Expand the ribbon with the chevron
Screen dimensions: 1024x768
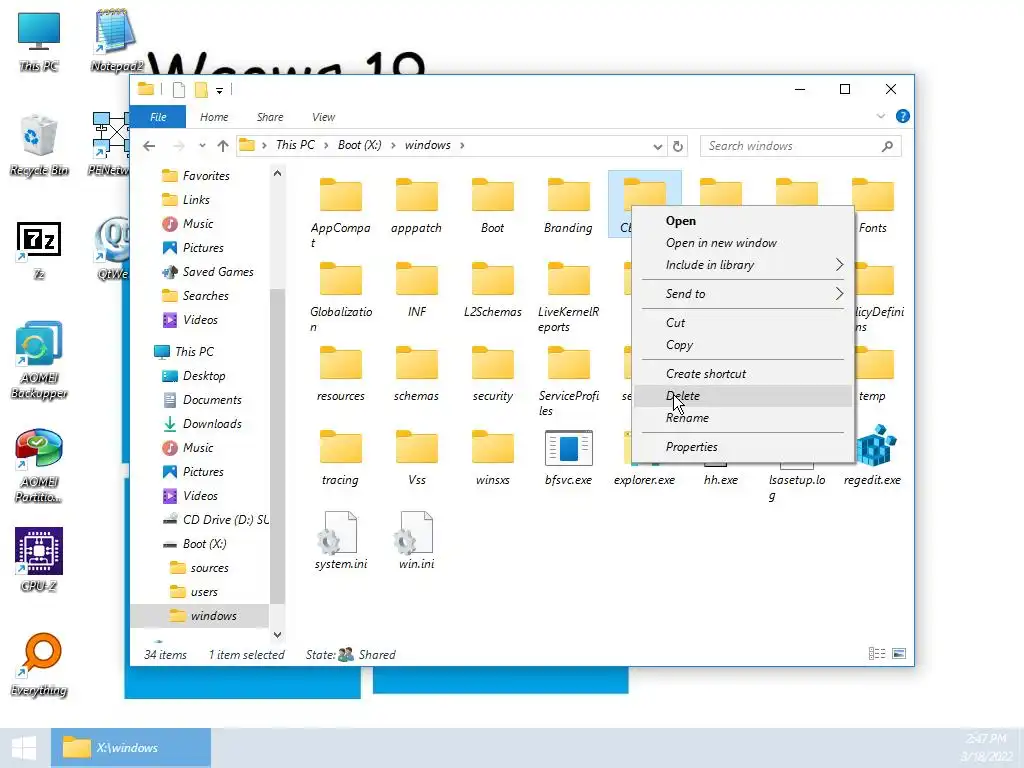point(880,116)
